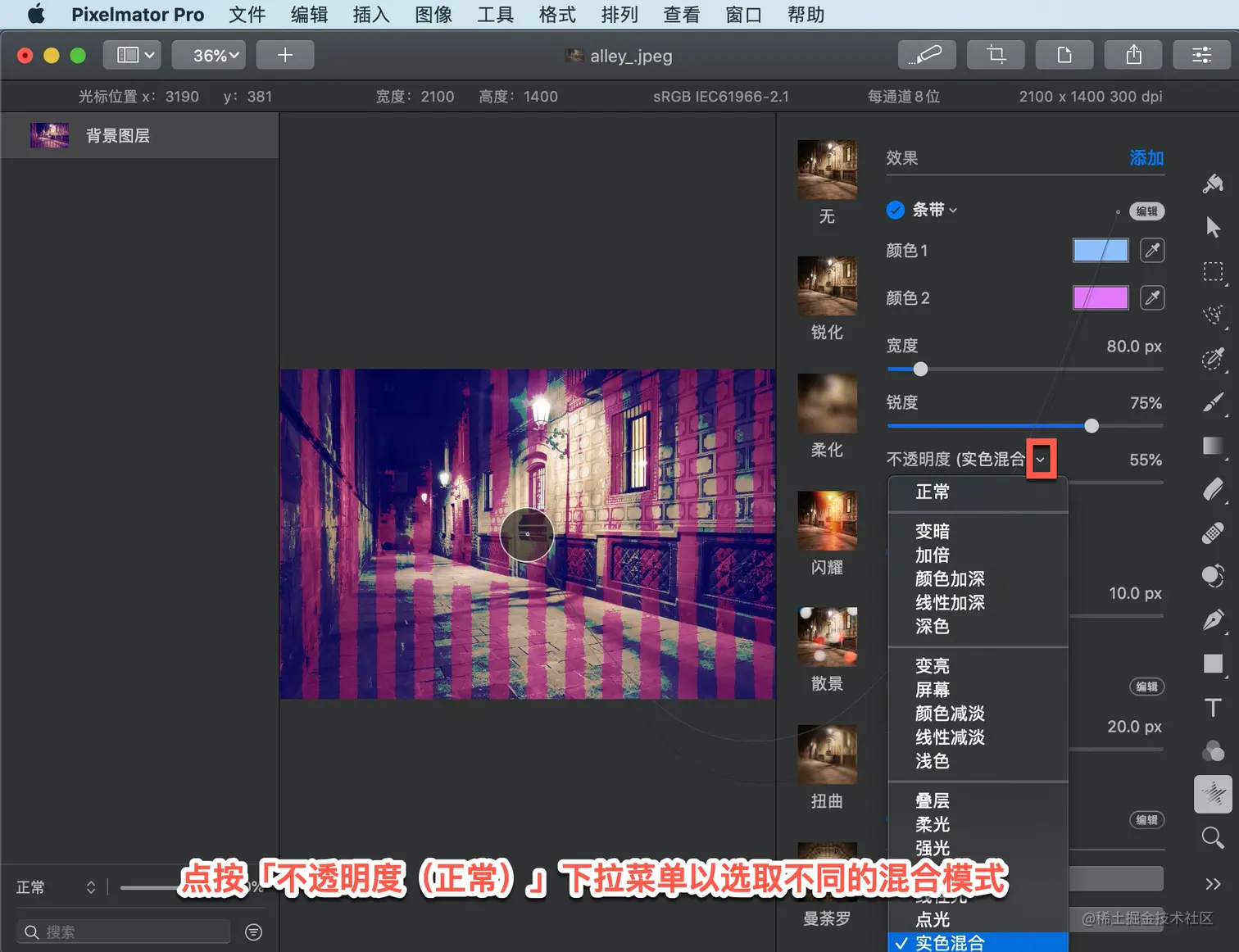Pick 颜色2 with its eyedropper
Viewport: 1239px width, 952px height.
click(1152, 297)
